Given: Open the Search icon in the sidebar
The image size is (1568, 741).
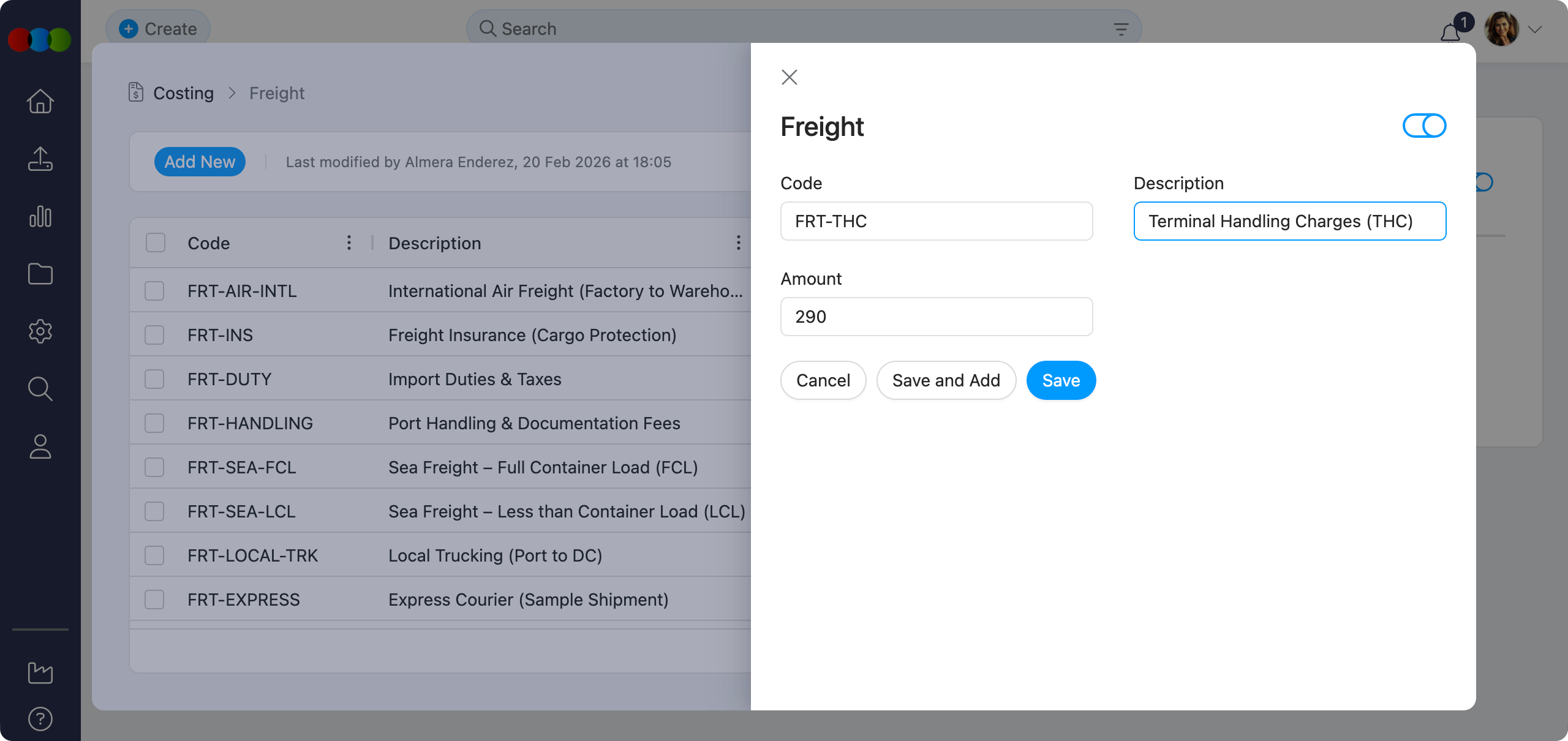Looking at the screenshot, I should click(40, 389).
